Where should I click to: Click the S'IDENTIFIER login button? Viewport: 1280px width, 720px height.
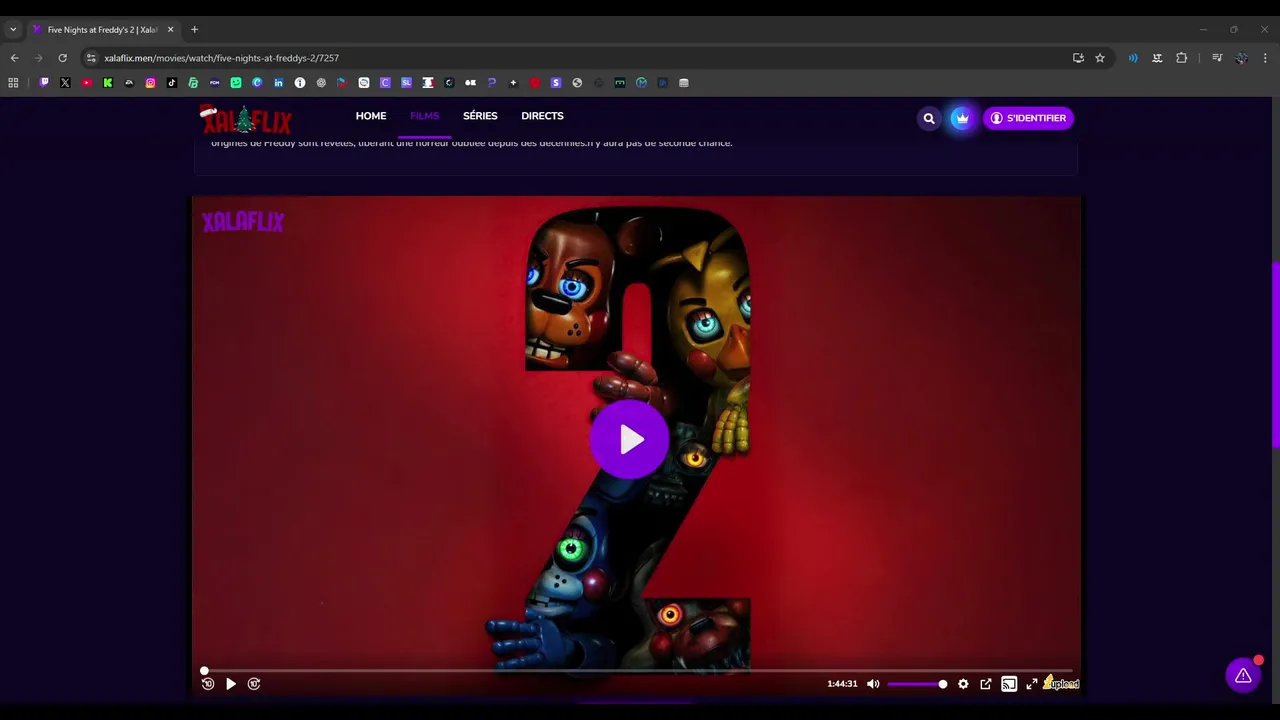pyautogui.click(x=1028, y=118)
